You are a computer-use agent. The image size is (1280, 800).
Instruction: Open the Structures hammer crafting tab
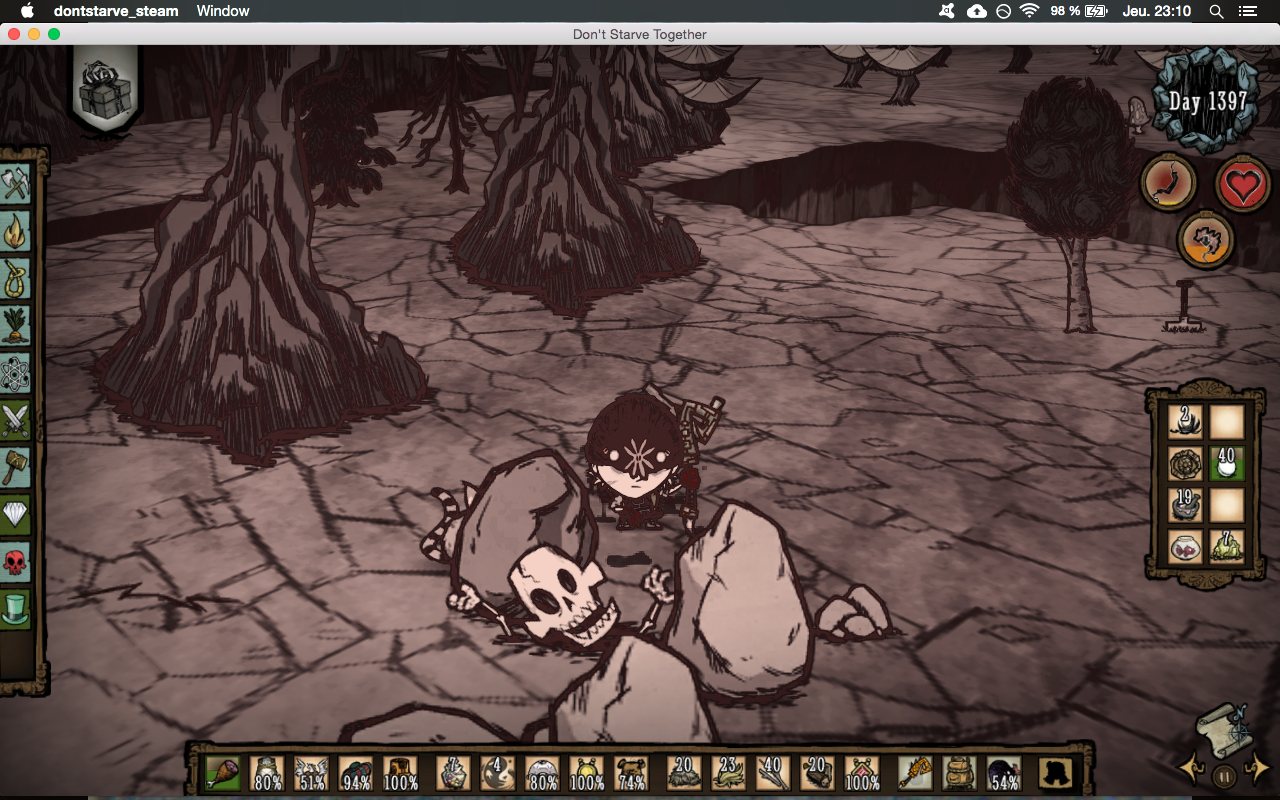click(17, 467)
